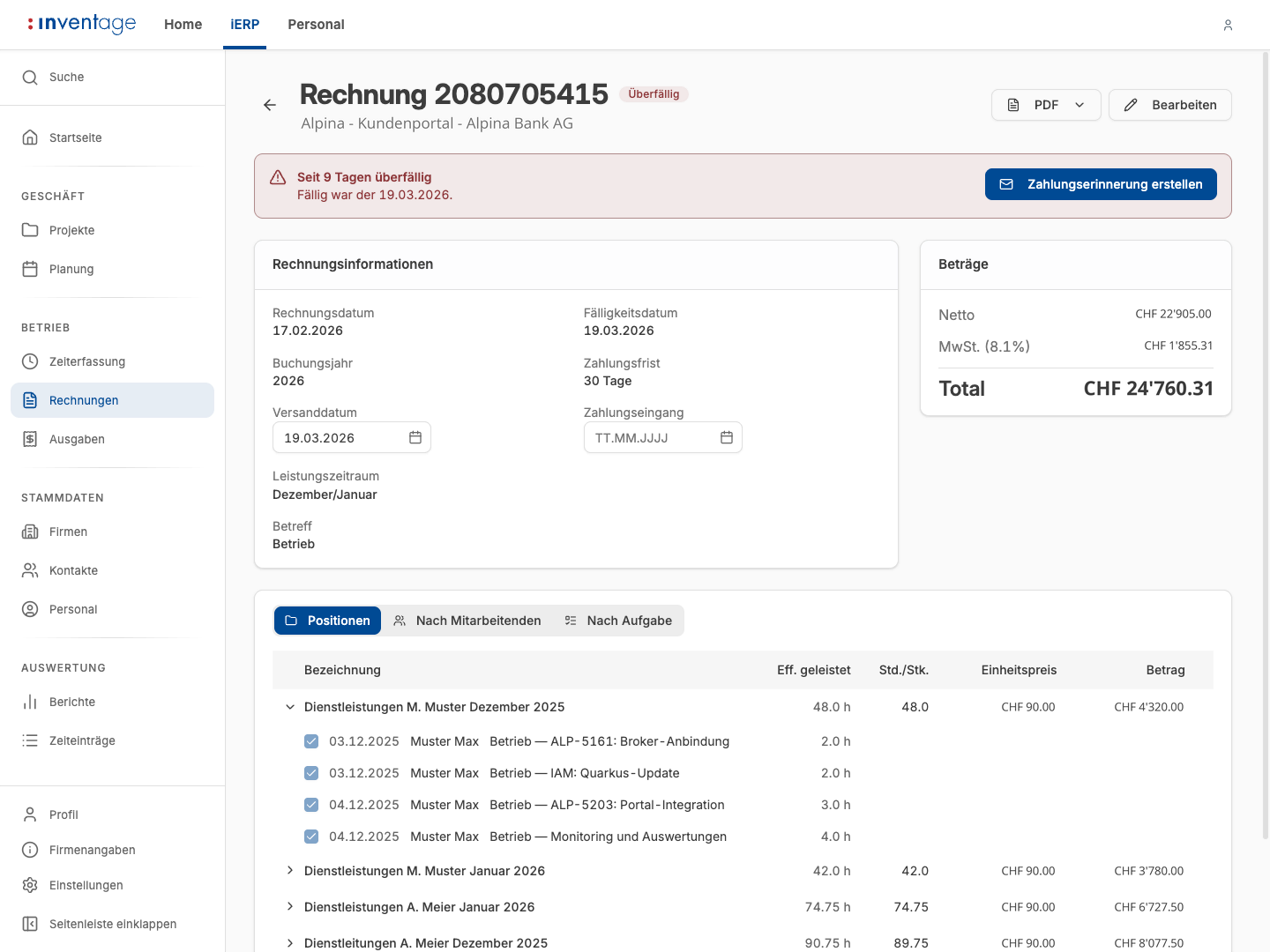Uncheck the Monitoring und Auswertungen entry

point(311,837)
